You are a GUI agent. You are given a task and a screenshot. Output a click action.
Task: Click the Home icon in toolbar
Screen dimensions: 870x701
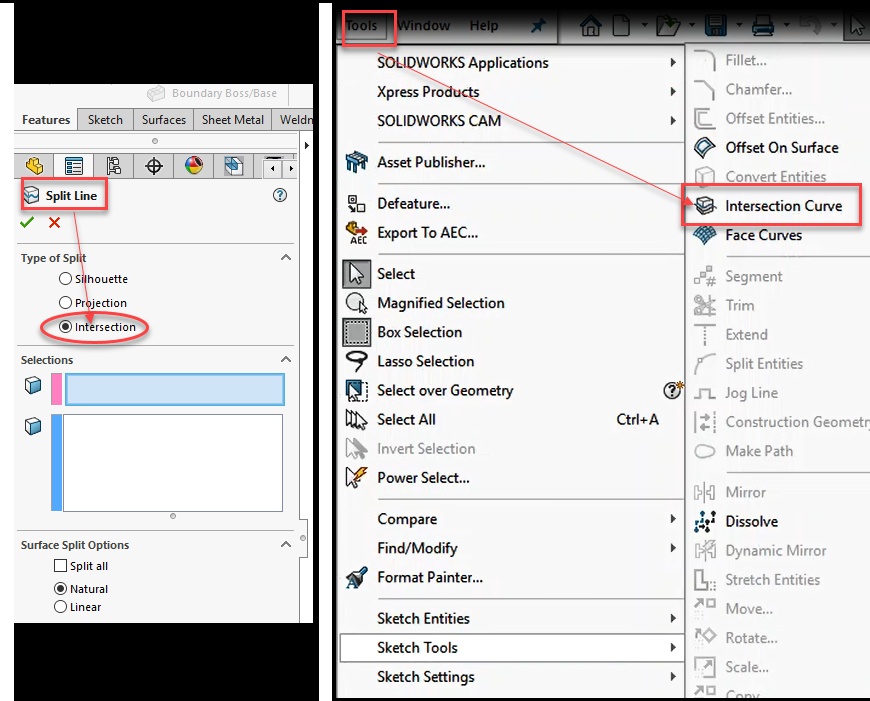[590, 26]
